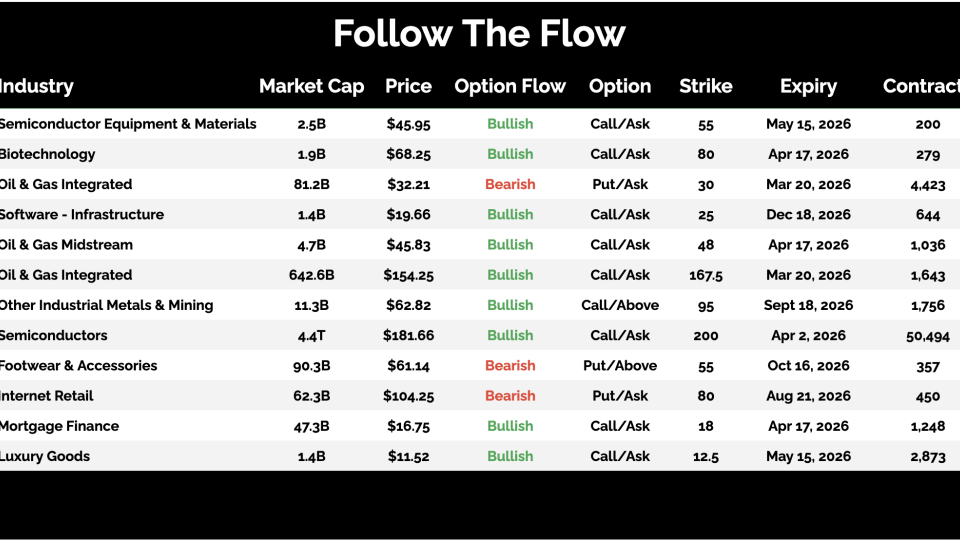Select the Strike column header
Viewport: 960px width, 540px height.
[x=705, y=86]
